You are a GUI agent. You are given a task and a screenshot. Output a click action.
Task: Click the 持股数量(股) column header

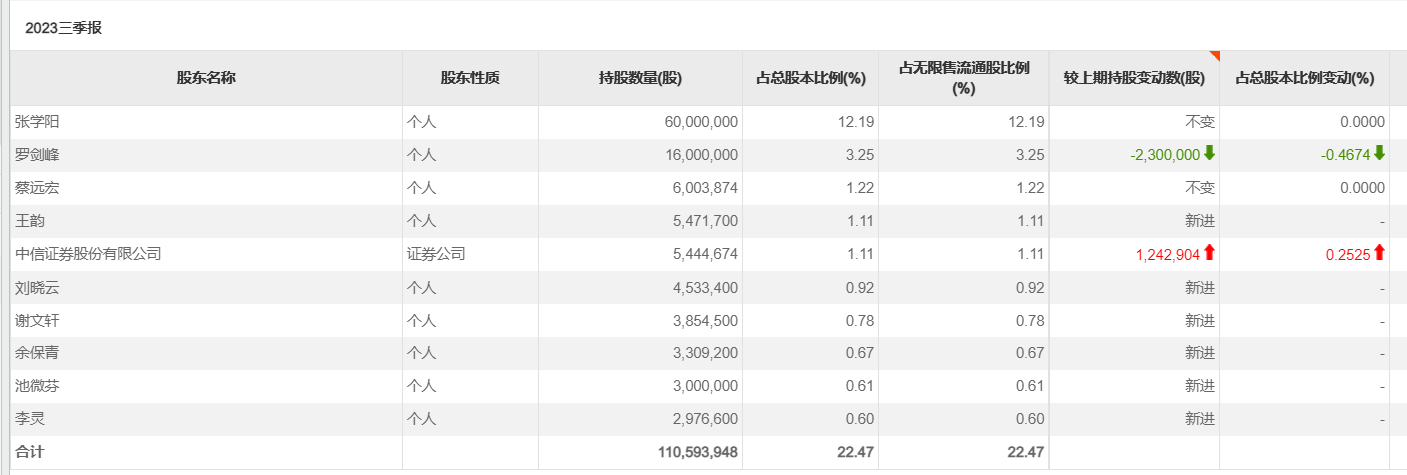coord(640,78)
